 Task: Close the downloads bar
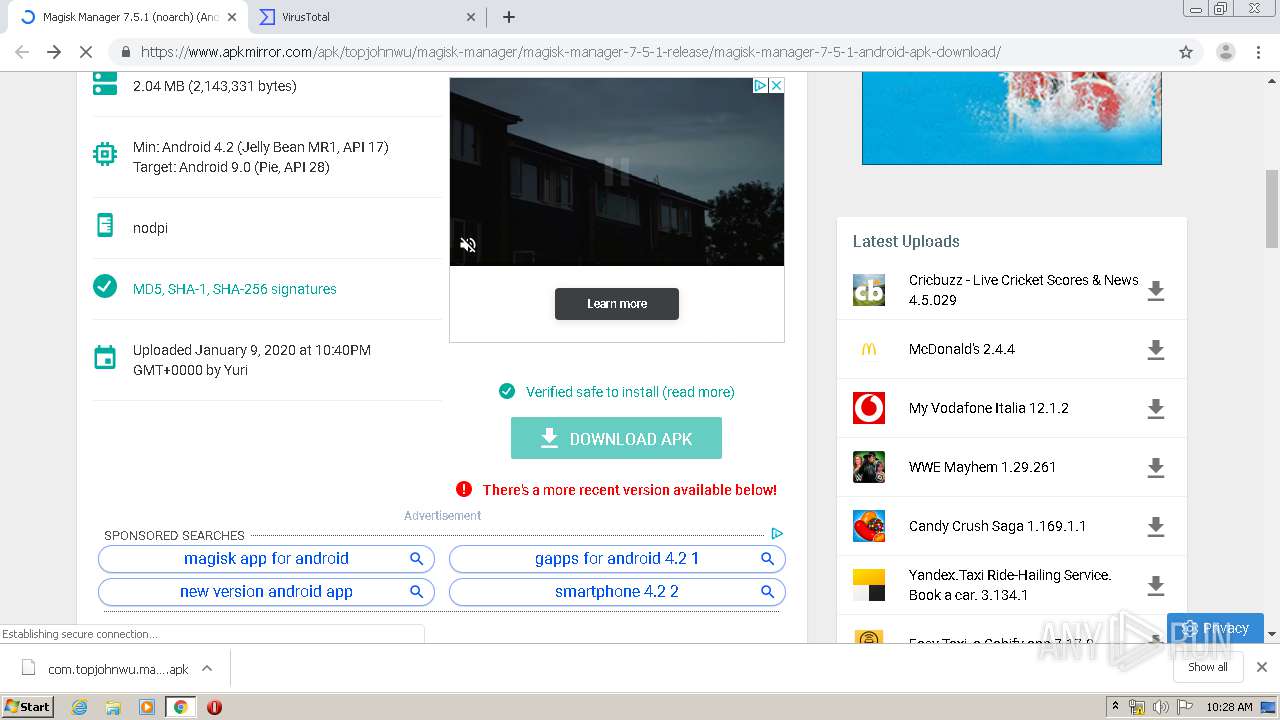point(1262,667)
